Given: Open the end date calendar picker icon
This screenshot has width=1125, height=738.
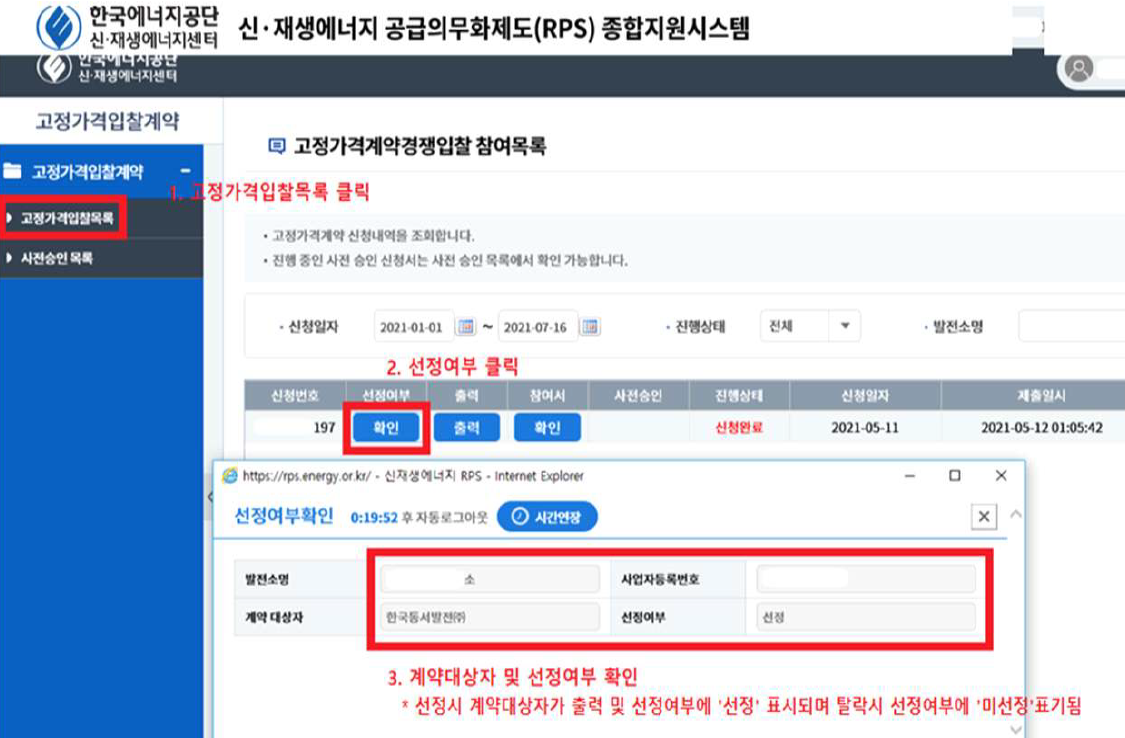Looking at the screenshot, I should pos(590,327).
